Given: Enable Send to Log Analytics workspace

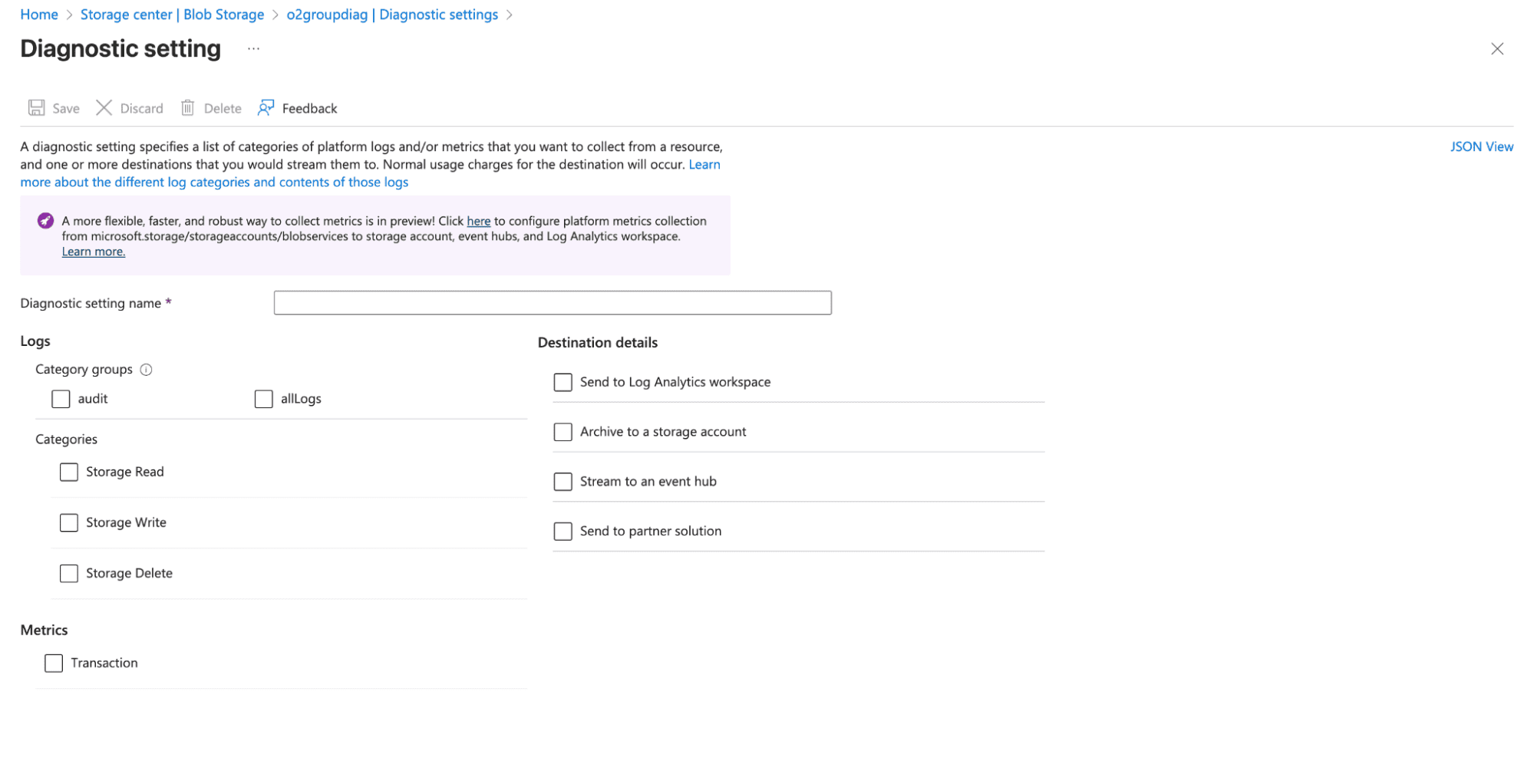Looking at the screenshot, I should (x=562, y=381).
